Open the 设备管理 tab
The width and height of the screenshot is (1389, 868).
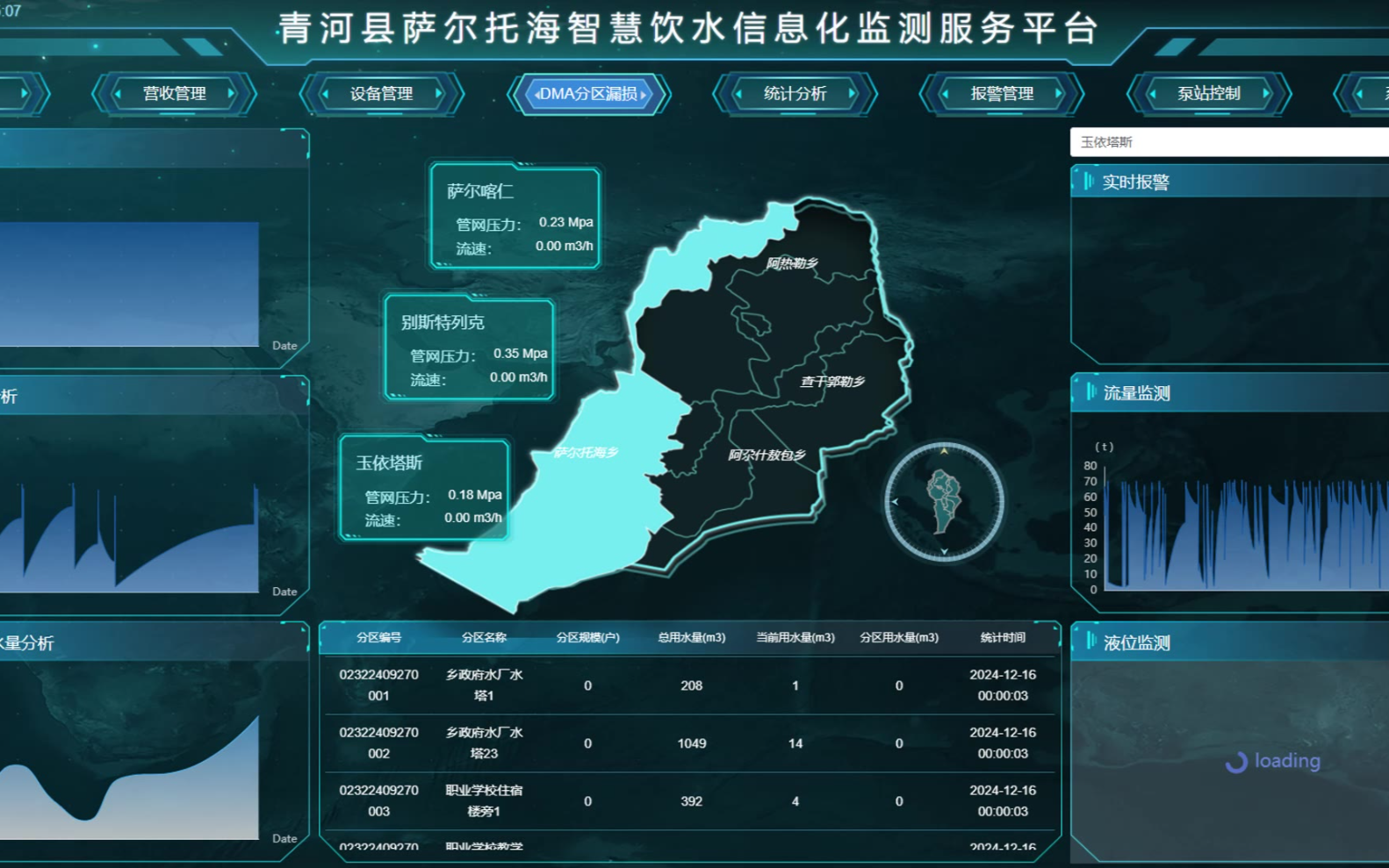(381, 93)
